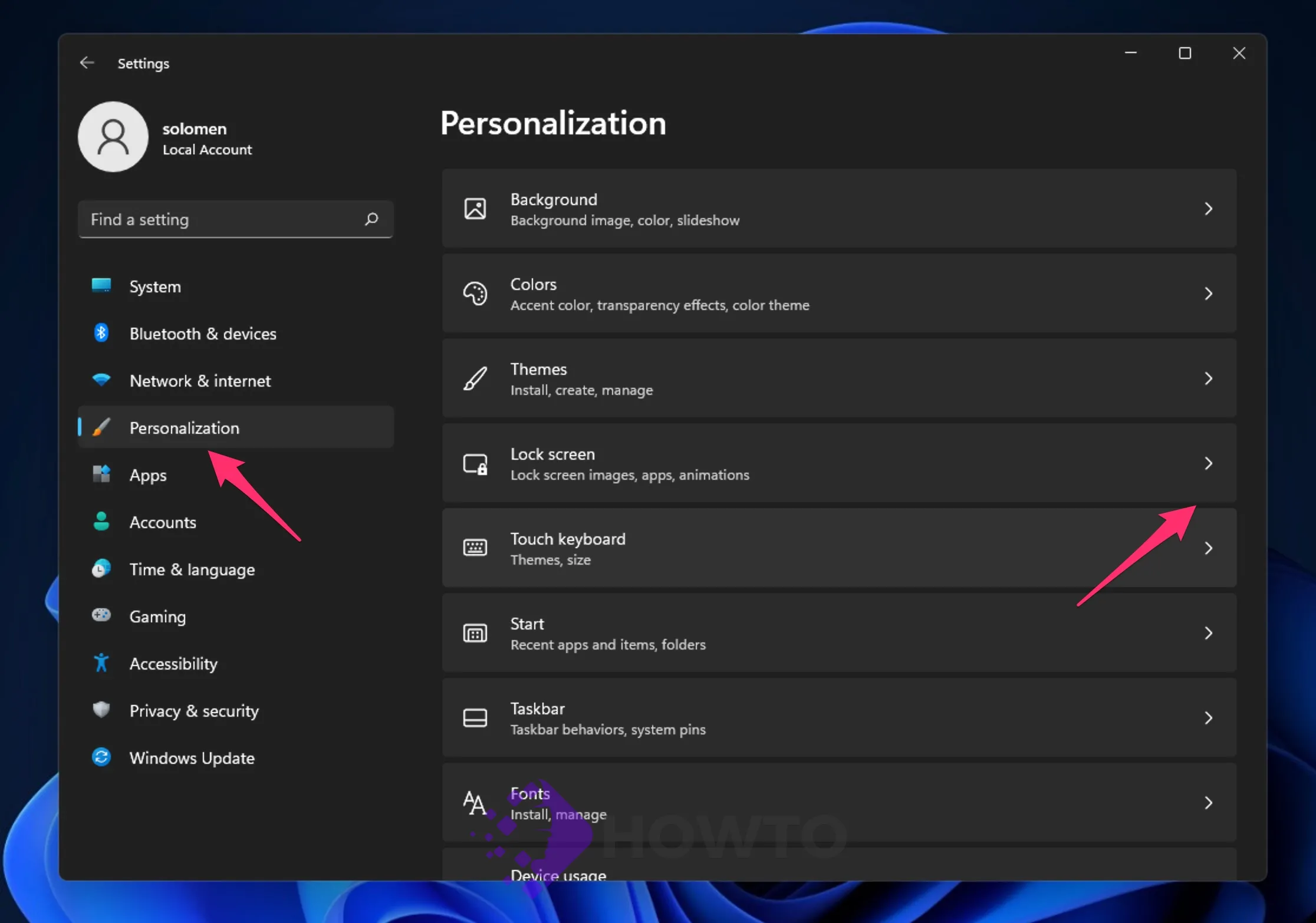Click the search magnifier icon
This screenshot has width=1316, height=923.
[371, 219]
